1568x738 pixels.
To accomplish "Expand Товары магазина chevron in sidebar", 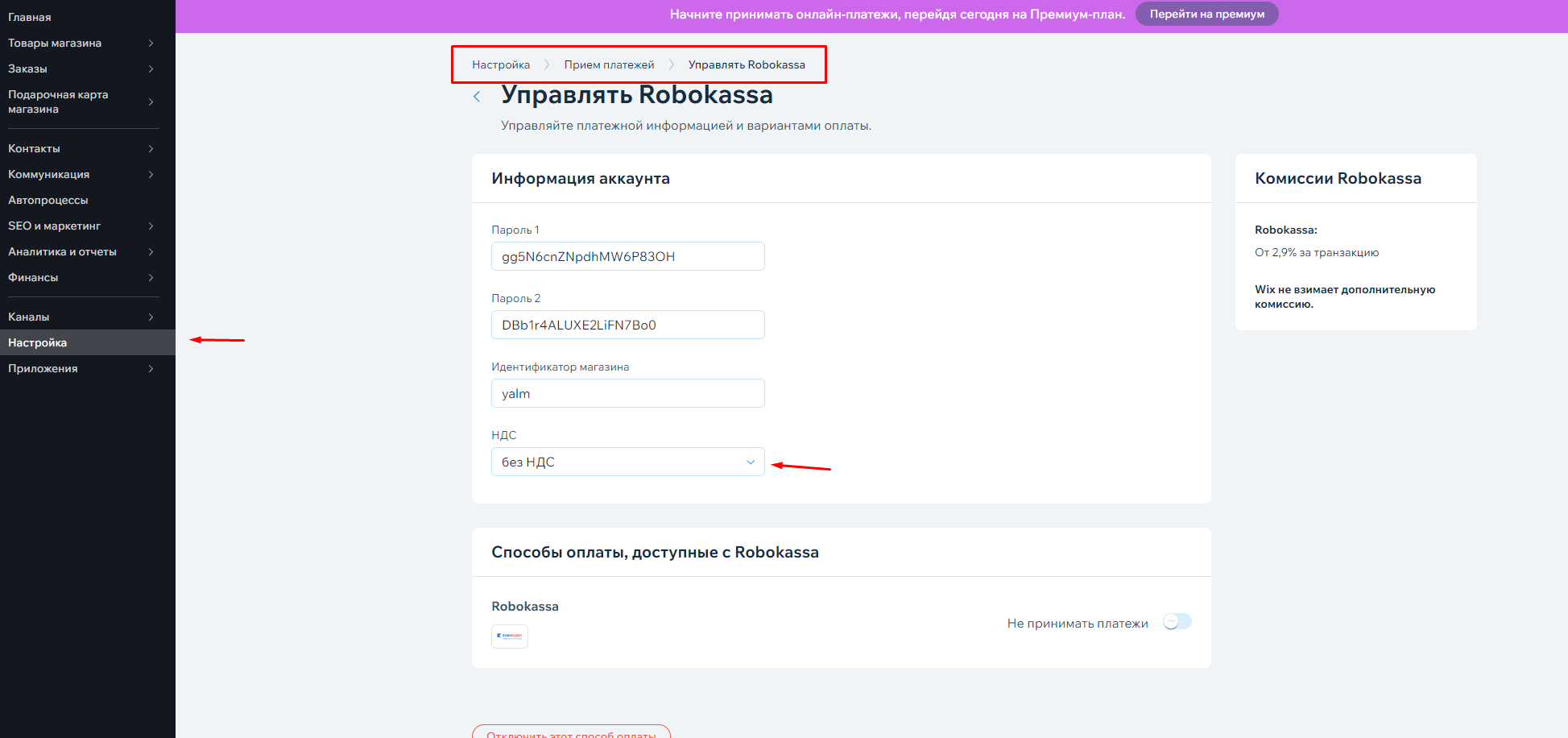I will pos(151,43).
